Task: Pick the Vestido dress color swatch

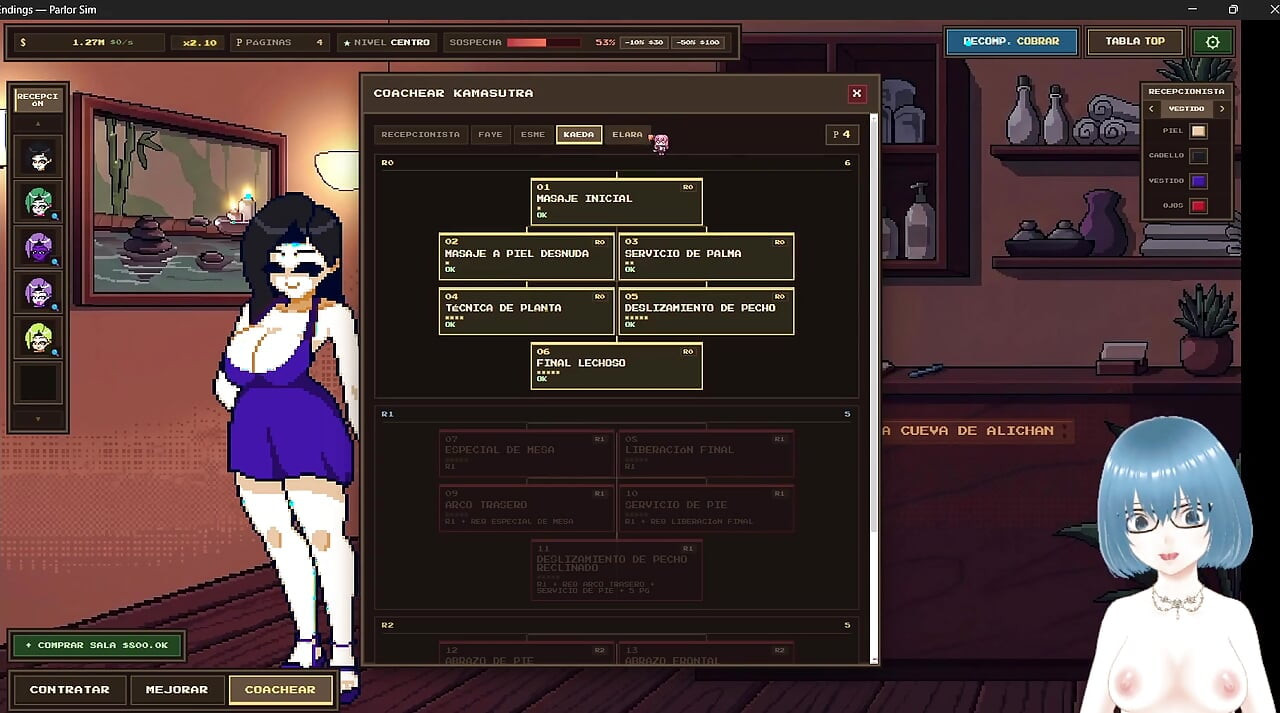Action: click(x=1198, y=181)
